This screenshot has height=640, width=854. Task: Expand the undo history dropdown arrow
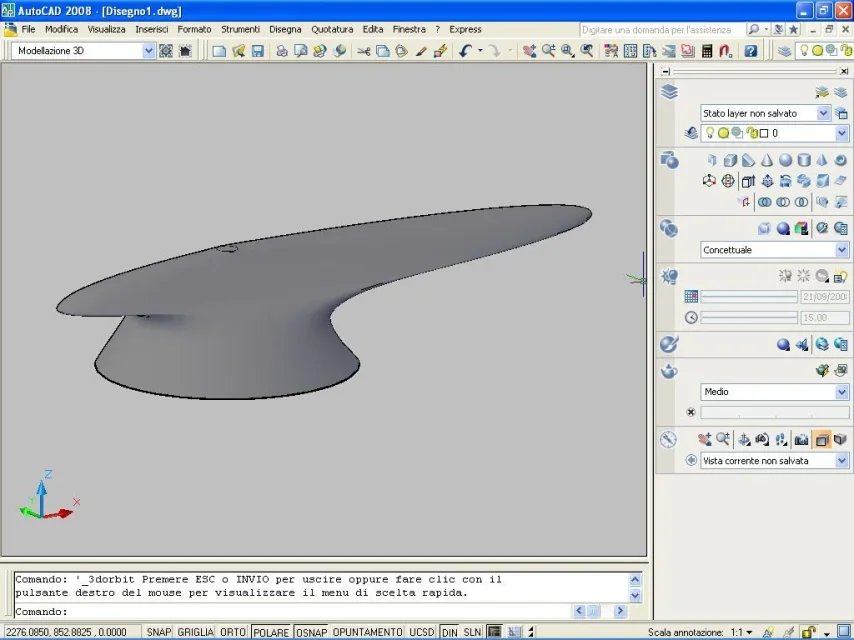480,51
